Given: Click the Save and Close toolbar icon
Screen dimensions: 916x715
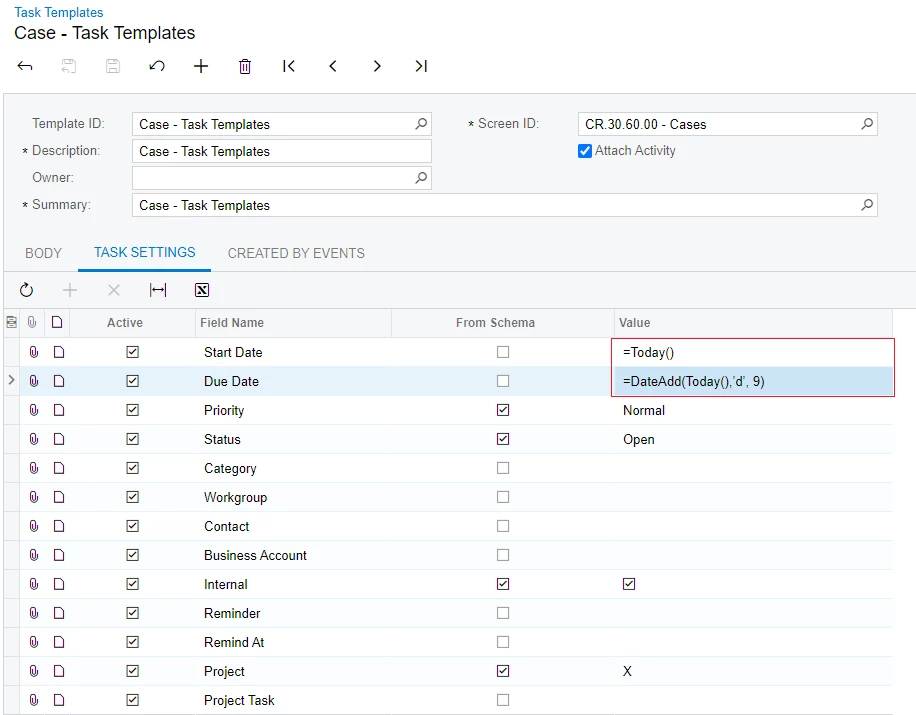Looking at the screenshot, I should tap(69, 66).
